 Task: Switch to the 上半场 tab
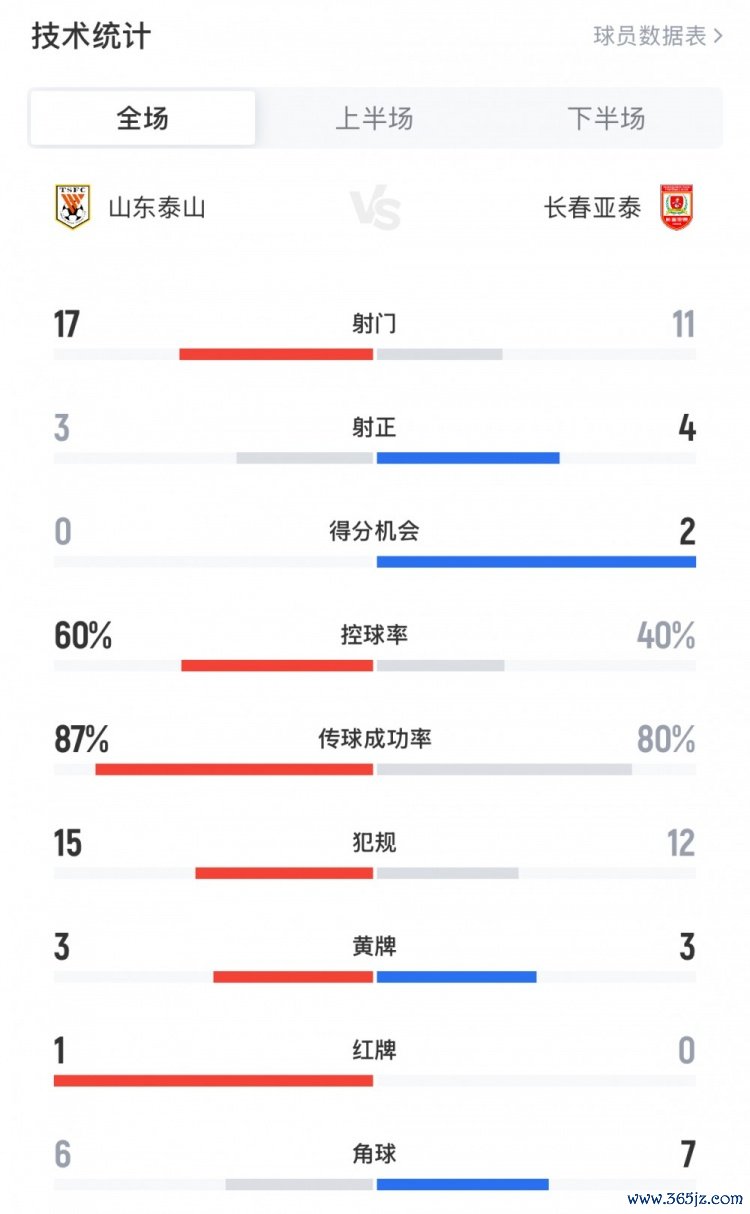click(374, 119)
